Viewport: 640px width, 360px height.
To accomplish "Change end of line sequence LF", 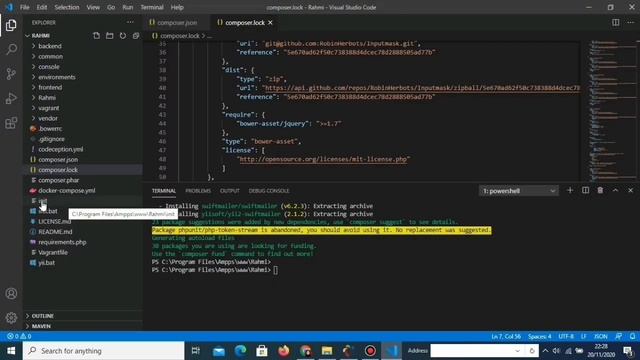I will pos(584,336).
